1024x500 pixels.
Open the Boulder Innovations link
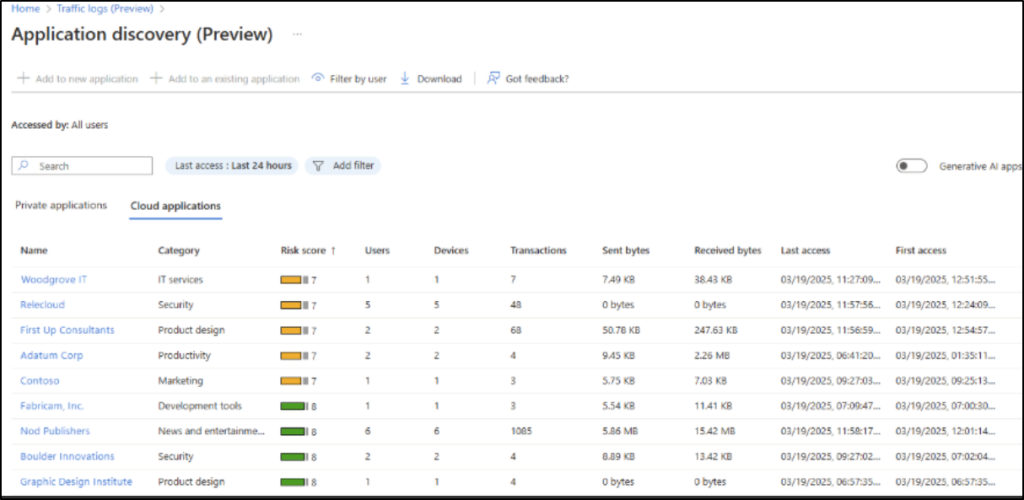click(67, 456)
